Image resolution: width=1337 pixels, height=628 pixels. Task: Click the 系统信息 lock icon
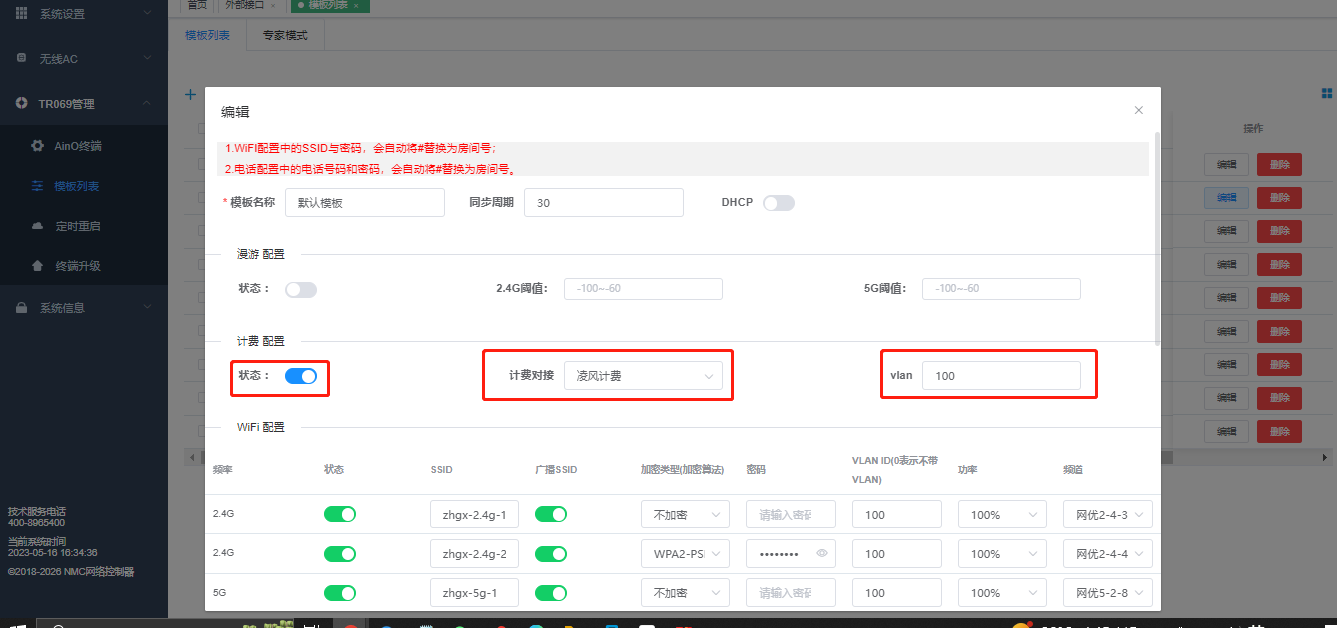tap(21, 308)
